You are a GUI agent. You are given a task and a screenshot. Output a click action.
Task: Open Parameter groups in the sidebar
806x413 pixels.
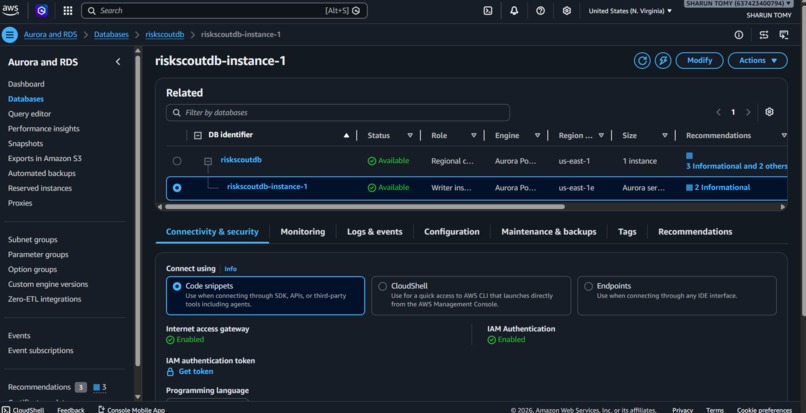point(38,255)
